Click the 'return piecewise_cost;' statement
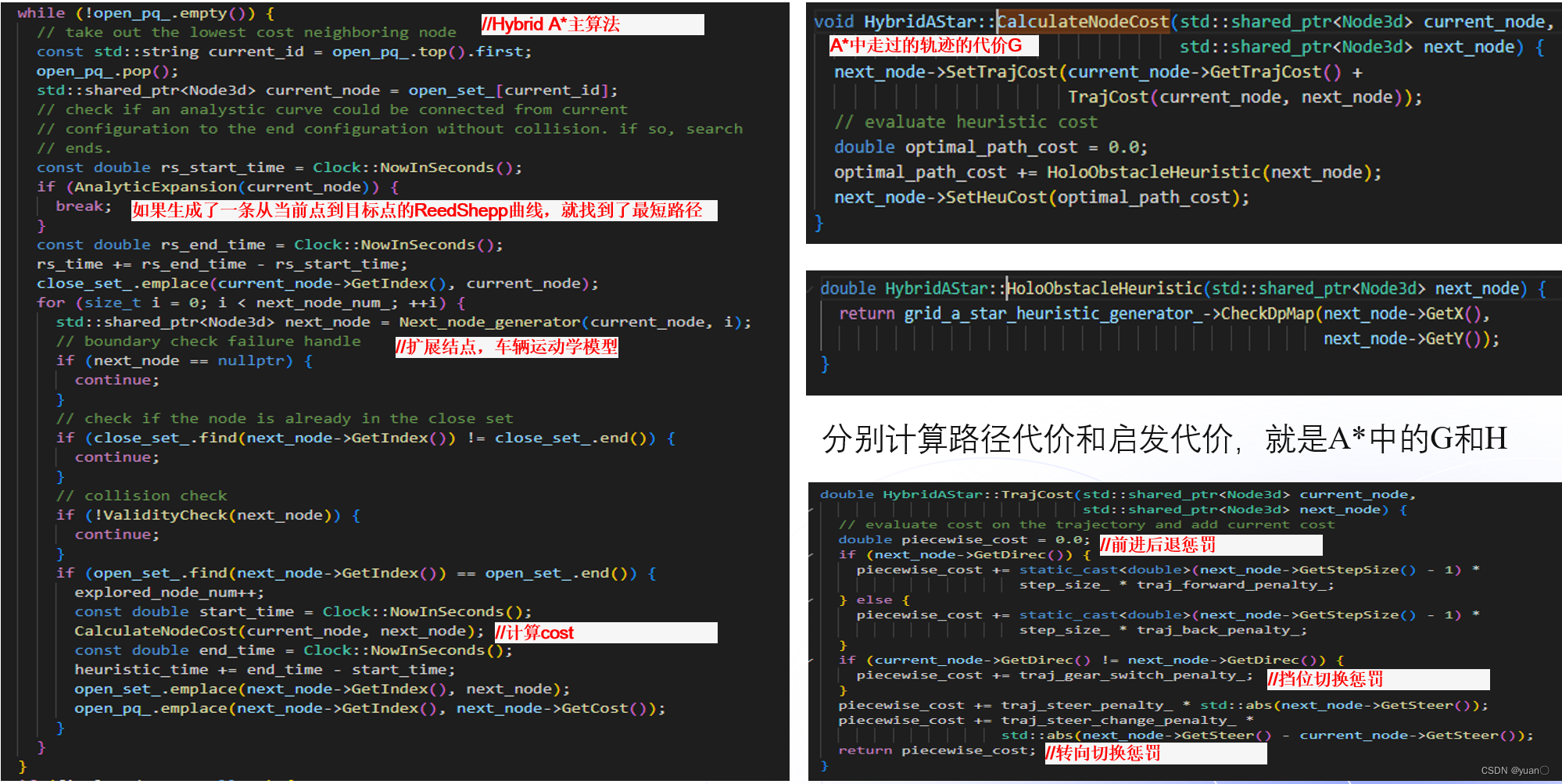 point(937,750)
